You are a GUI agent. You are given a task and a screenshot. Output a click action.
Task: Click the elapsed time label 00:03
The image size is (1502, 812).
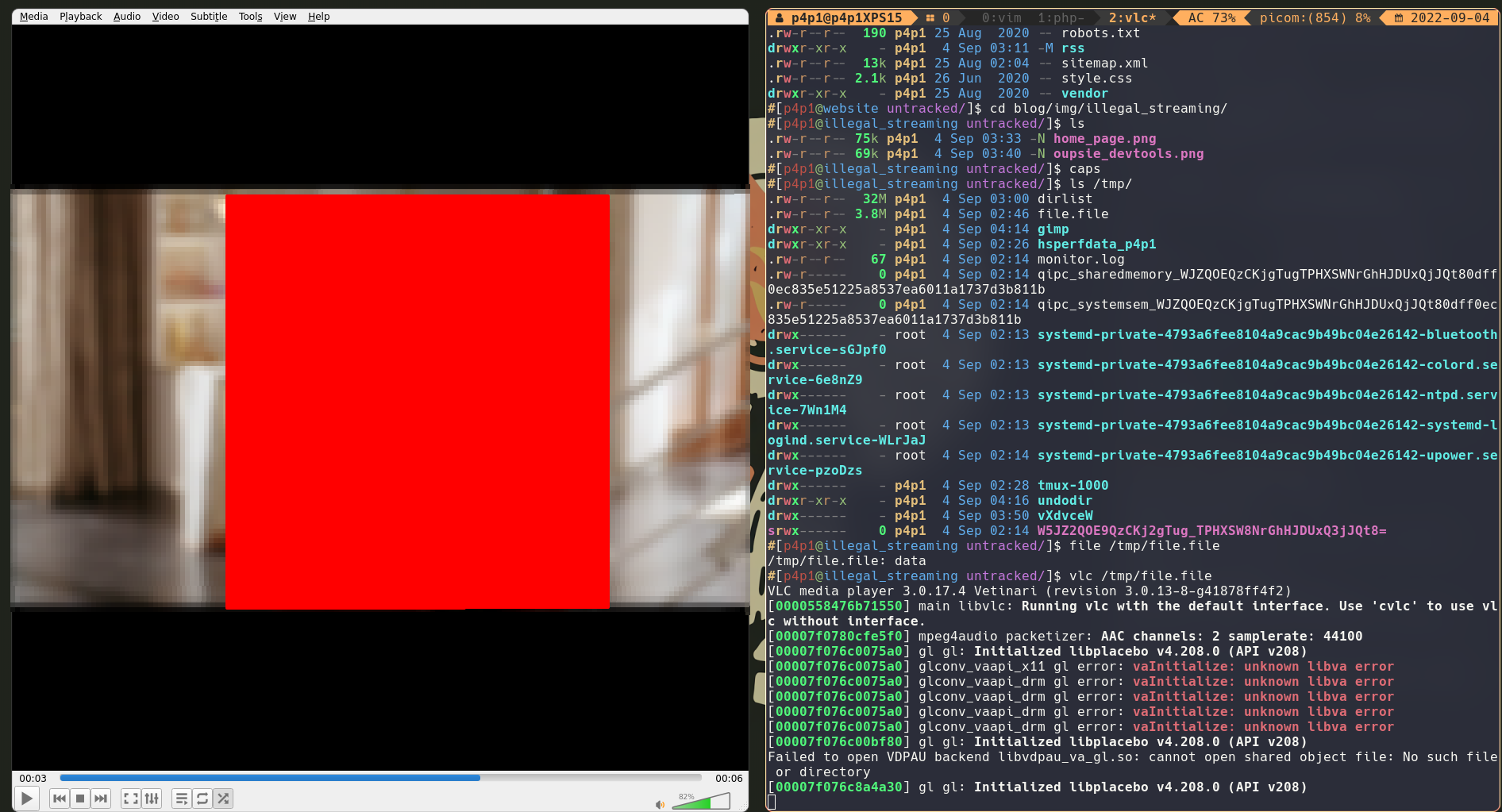(x=33, y=779)
